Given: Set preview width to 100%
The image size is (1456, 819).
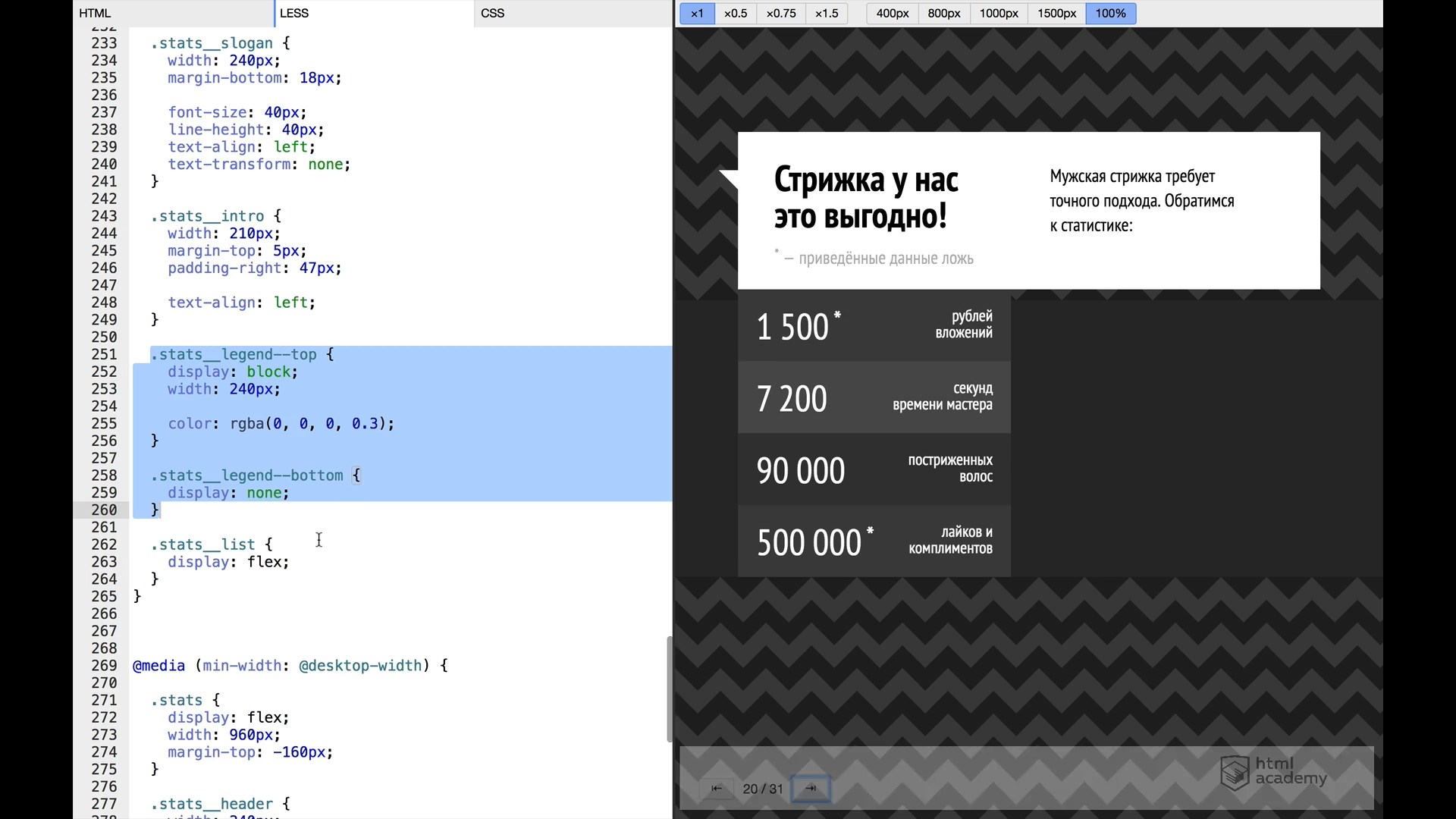Looking at the screenshot, I should [1110, 13].
